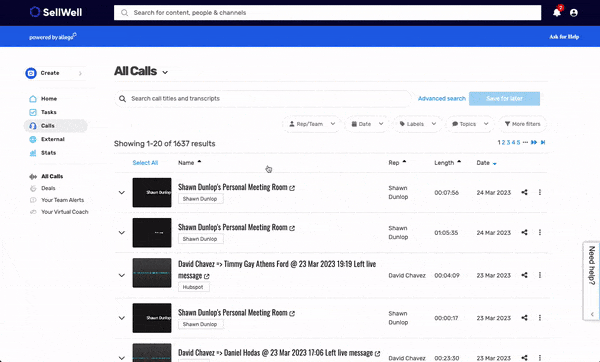Expand the All Calls heading dropdown
This screenshot has height=362, width=600.
click(x=165, y=72)
